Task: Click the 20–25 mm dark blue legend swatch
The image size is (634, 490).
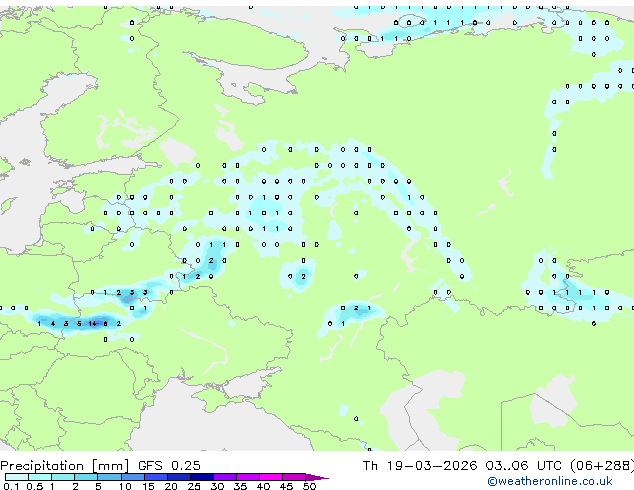Action: (178, 477)
